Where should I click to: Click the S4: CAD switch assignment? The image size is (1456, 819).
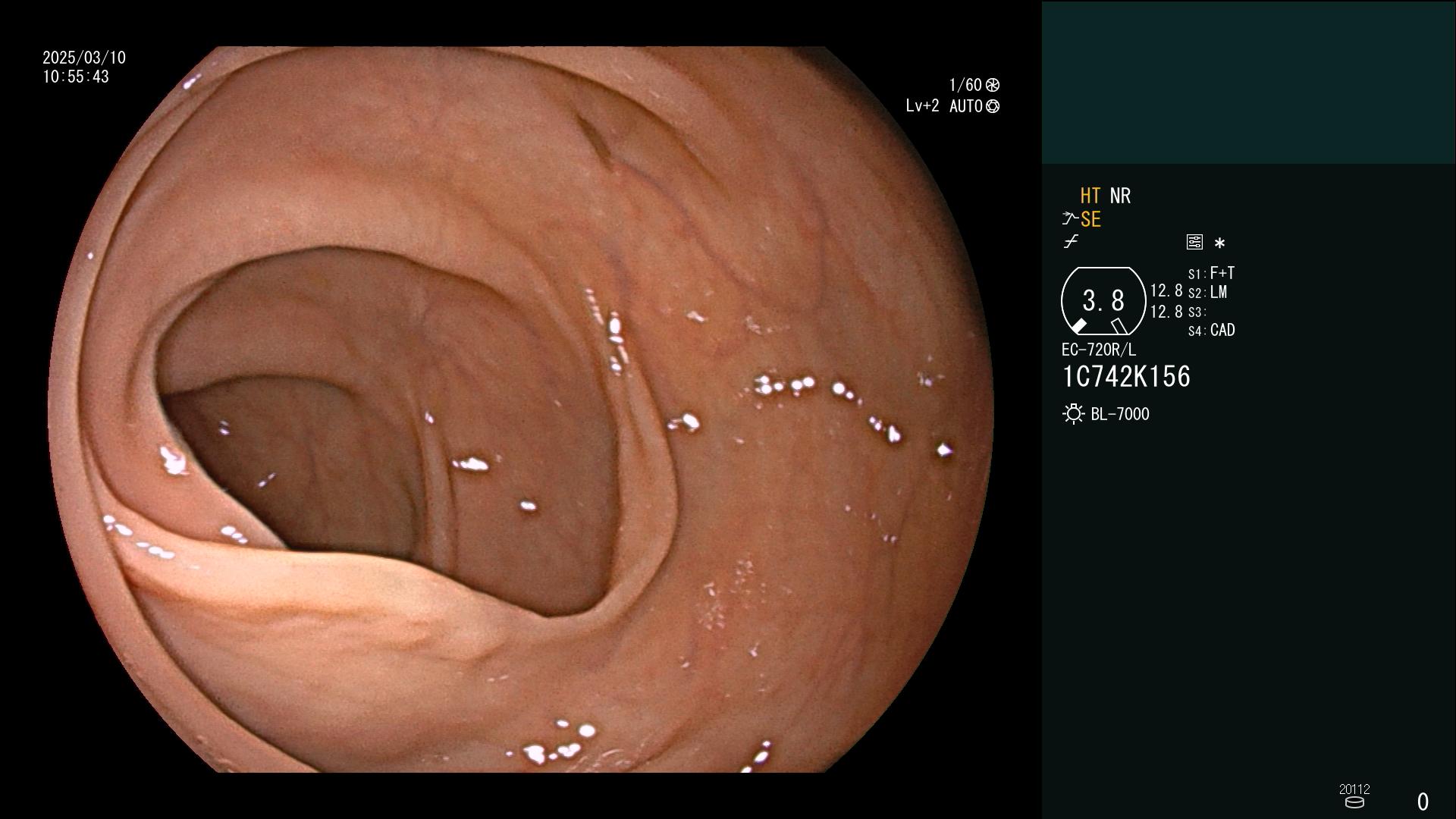tap(1212, 331)
